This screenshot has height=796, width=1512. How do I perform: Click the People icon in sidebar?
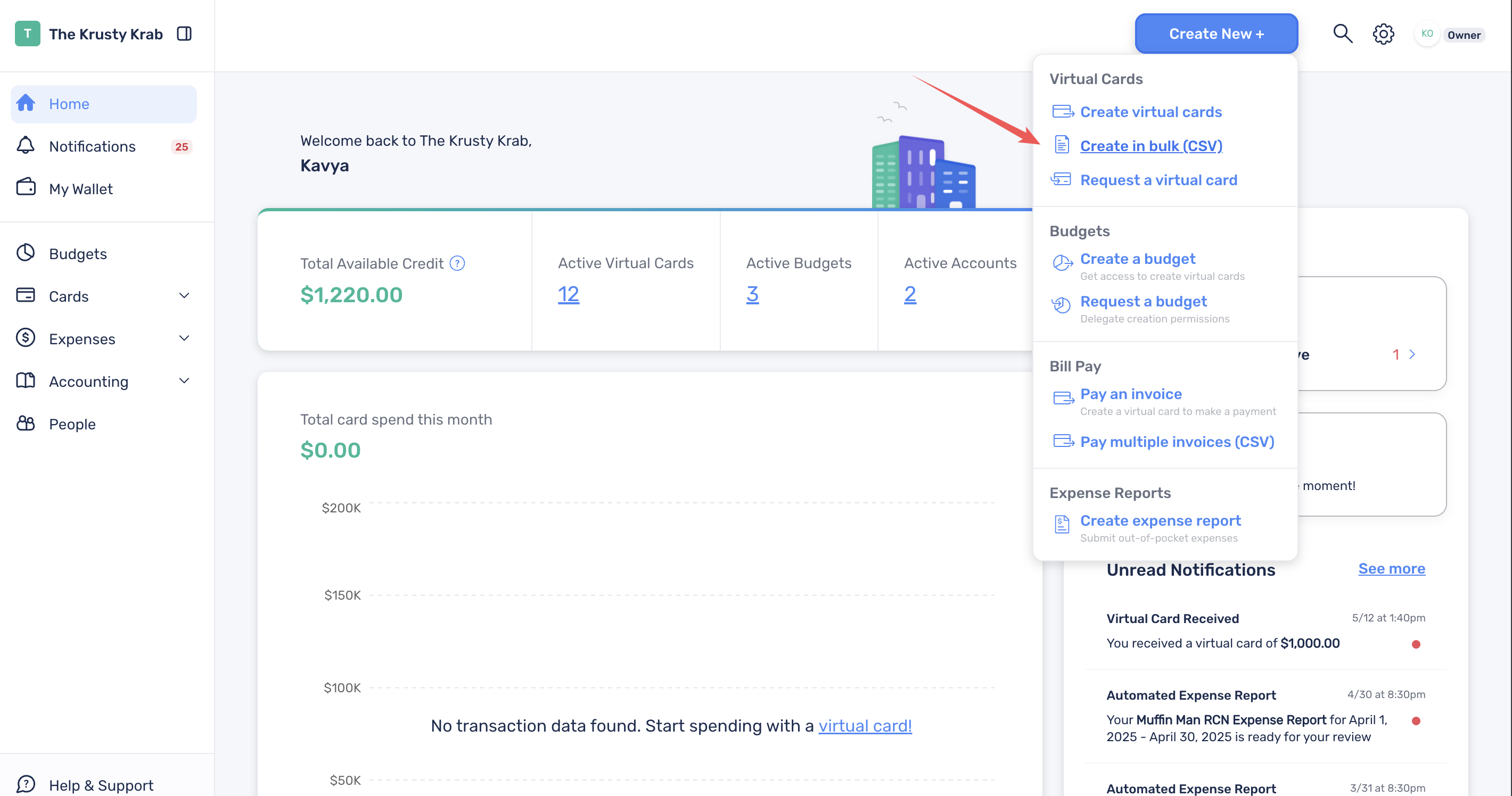pyautogui.click(x=26, y=423)
